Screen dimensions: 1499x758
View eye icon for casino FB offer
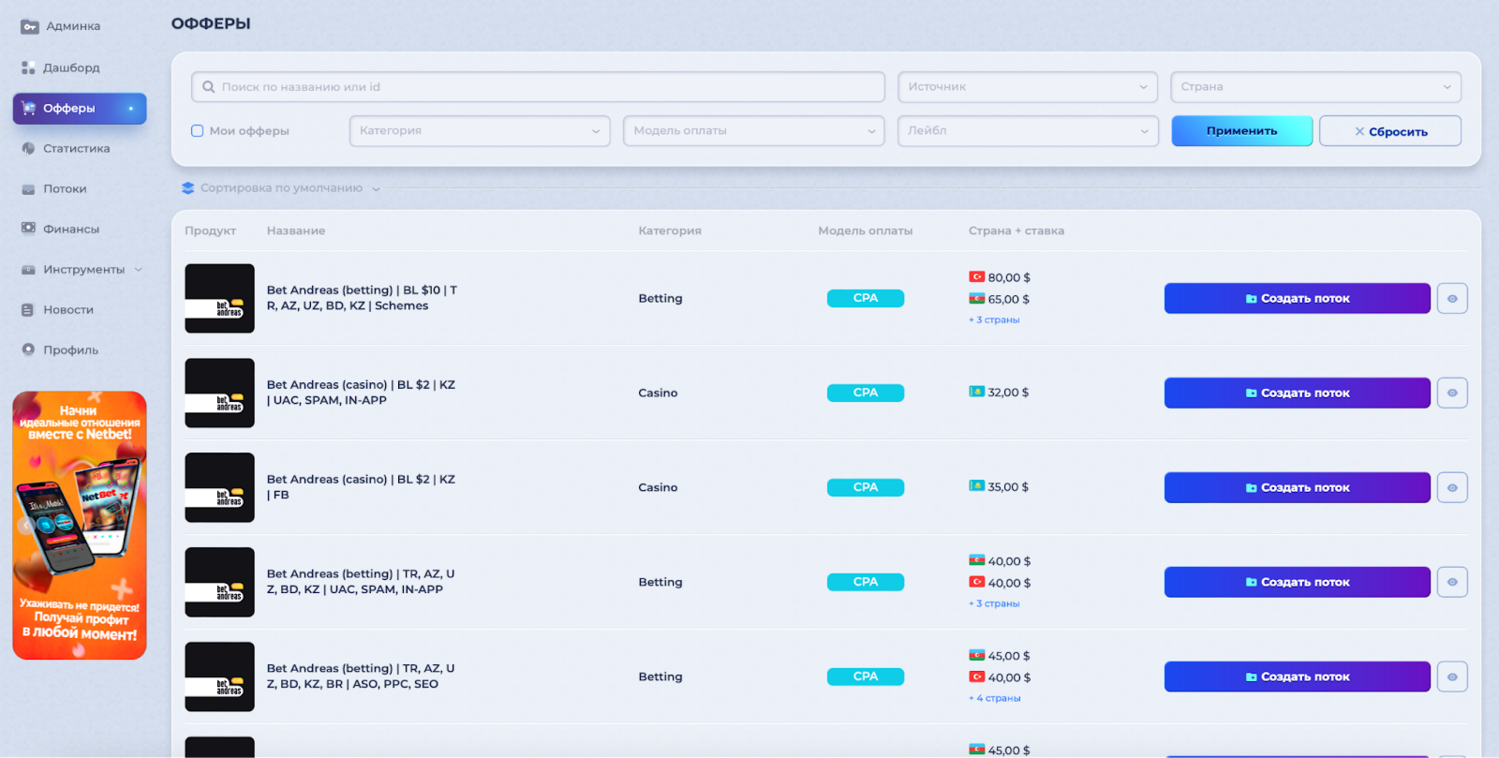pos(1452,487)
